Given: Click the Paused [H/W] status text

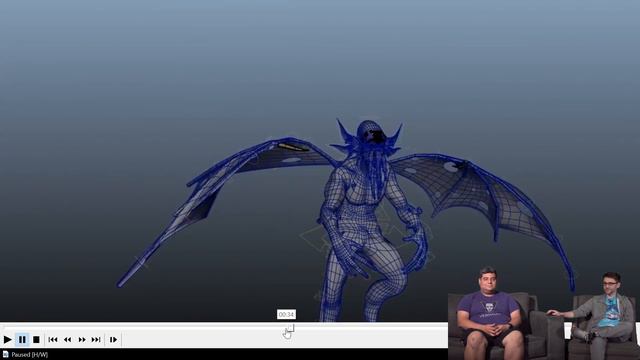Looking at the screenshot, I should (29, 355).
